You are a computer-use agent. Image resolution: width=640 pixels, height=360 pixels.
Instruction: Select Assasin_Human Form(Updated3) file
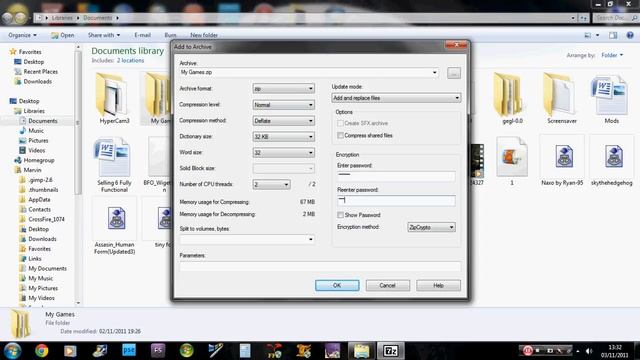pos(114,226)
